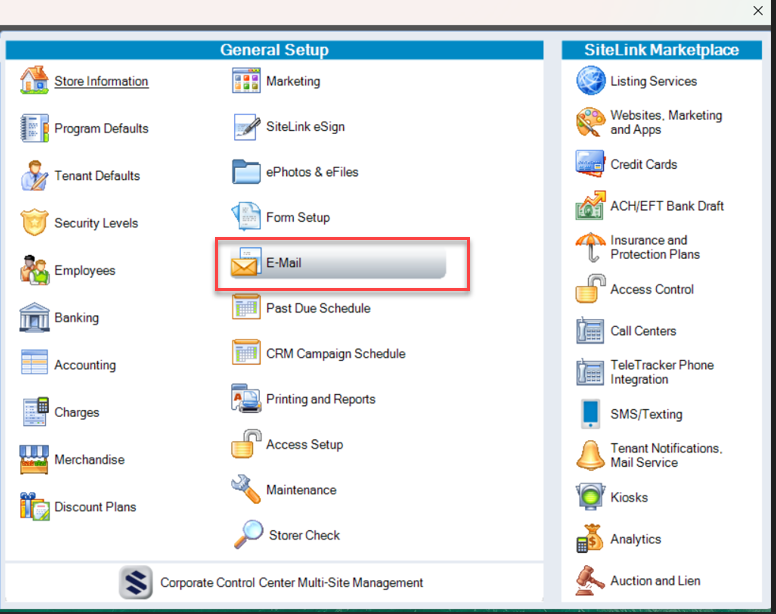Open the Auction and Lien gavel icon
776x614 pixels.
pyautogui.click(x=590, y=580)
